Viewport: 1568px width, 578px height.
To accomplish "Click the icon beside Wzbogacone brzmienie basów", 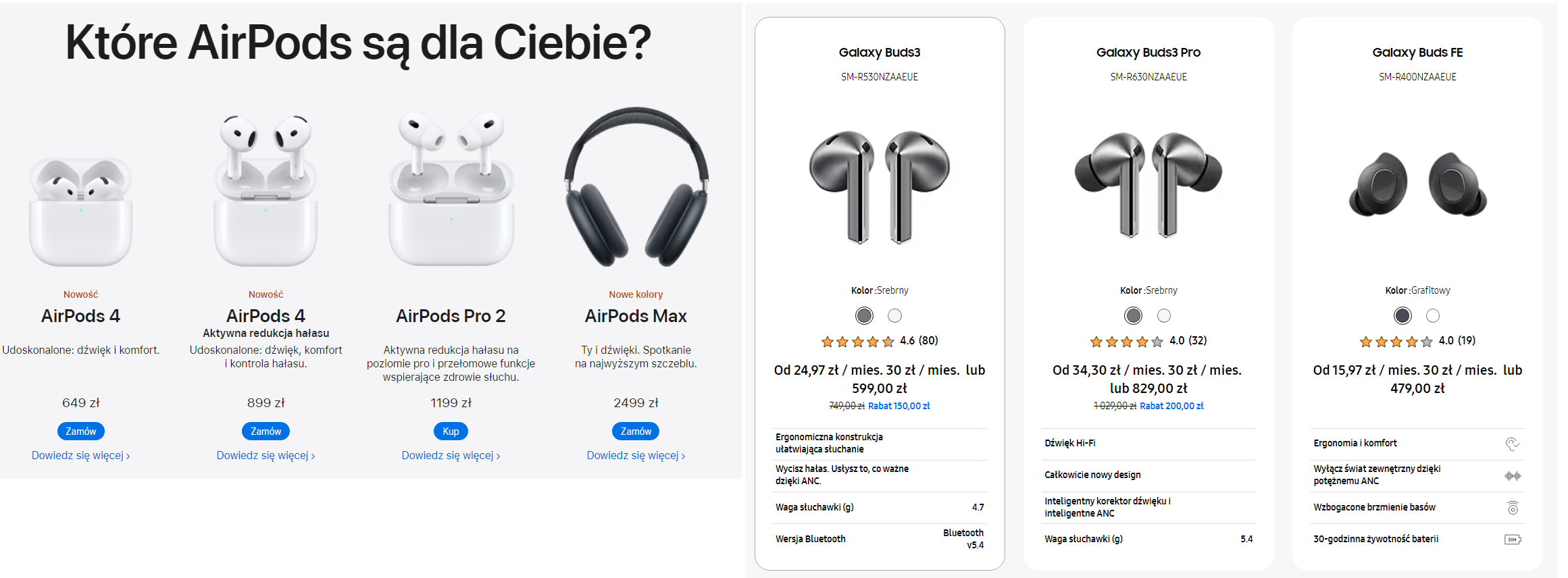I will tap(1513, 508).
